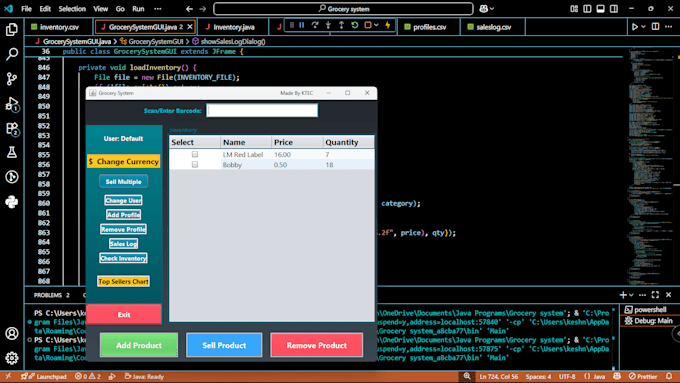This screenshot has width=680, height=383.
Task: Click the green Add Product button
Action: click(139, 345)
